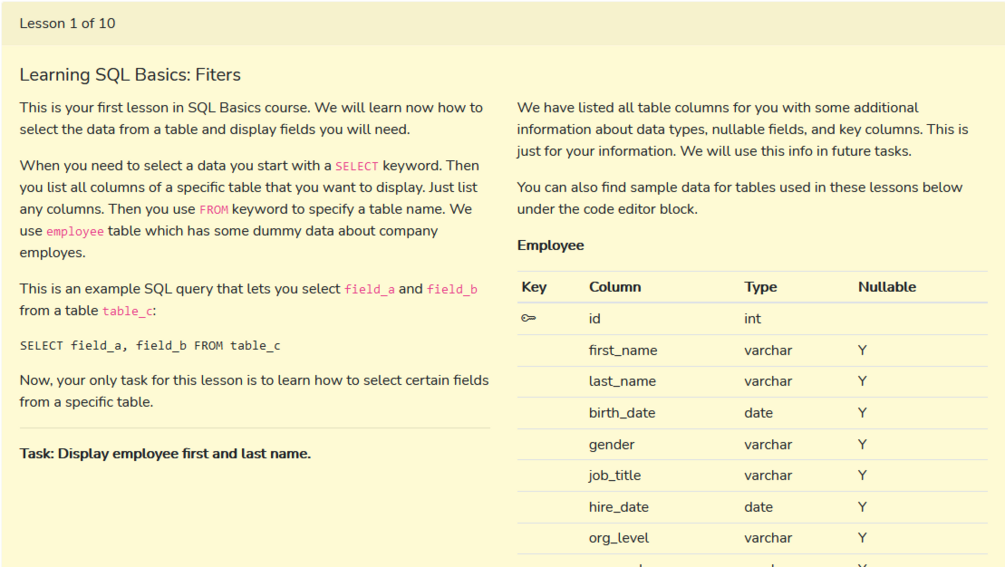Select the org_level column row

(x=618, y=538)
